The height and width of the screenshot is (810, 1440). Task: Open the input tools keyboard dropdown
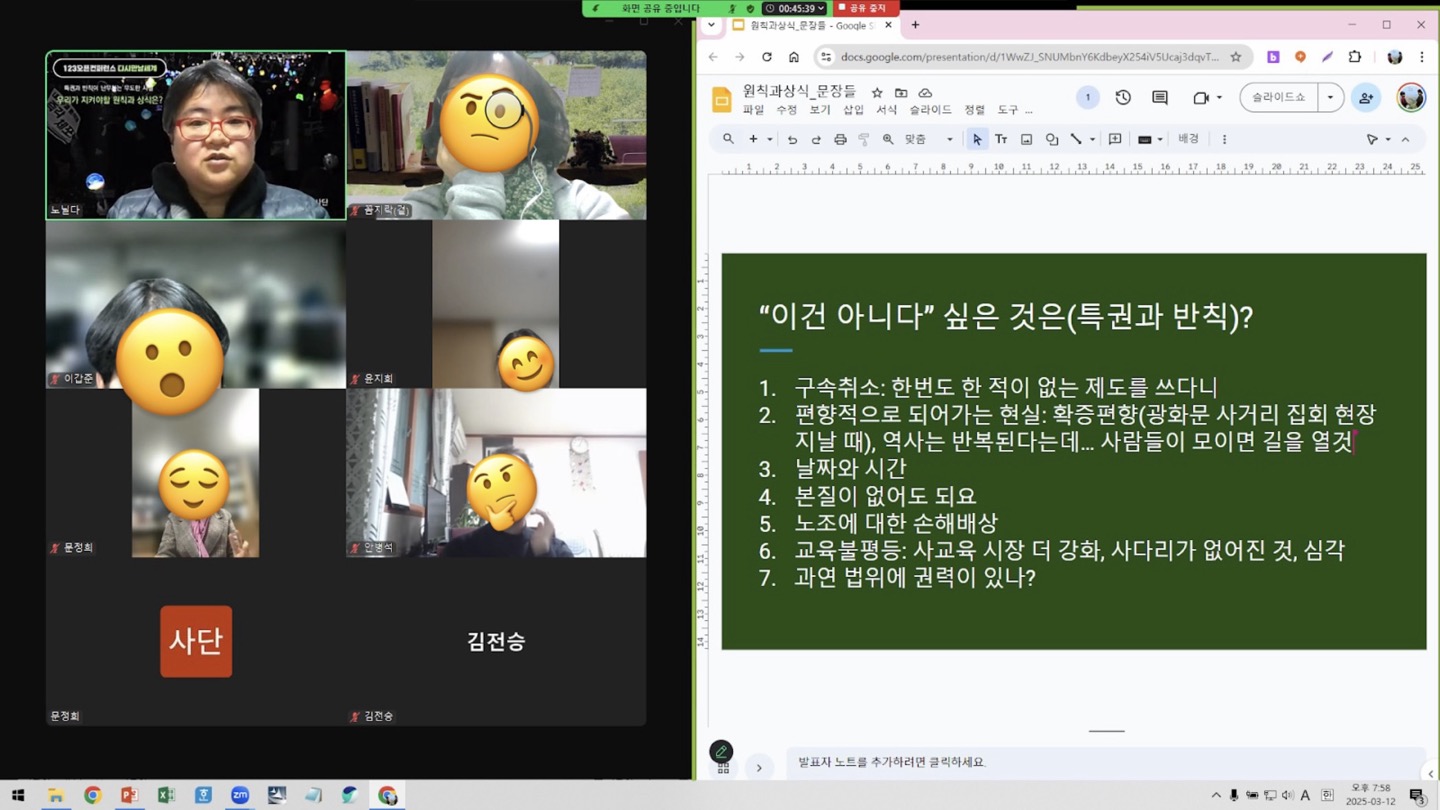[1149, 139]
